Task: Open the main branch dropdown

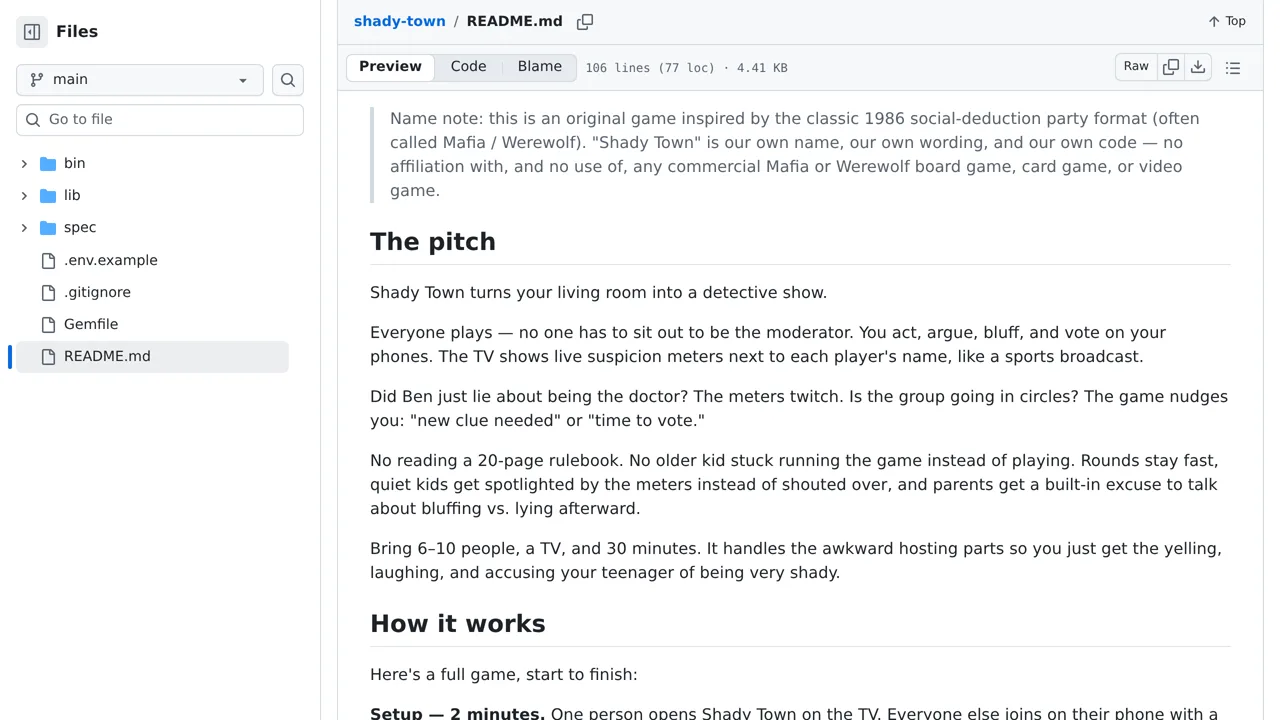Action: [140, 80]
